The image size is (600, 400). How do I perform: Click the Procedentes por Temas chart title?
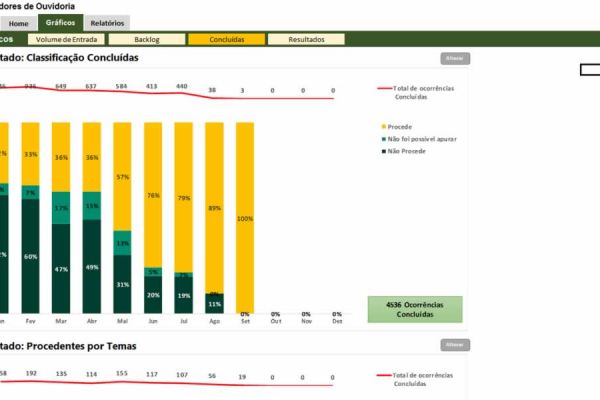(x=80, y=345)
